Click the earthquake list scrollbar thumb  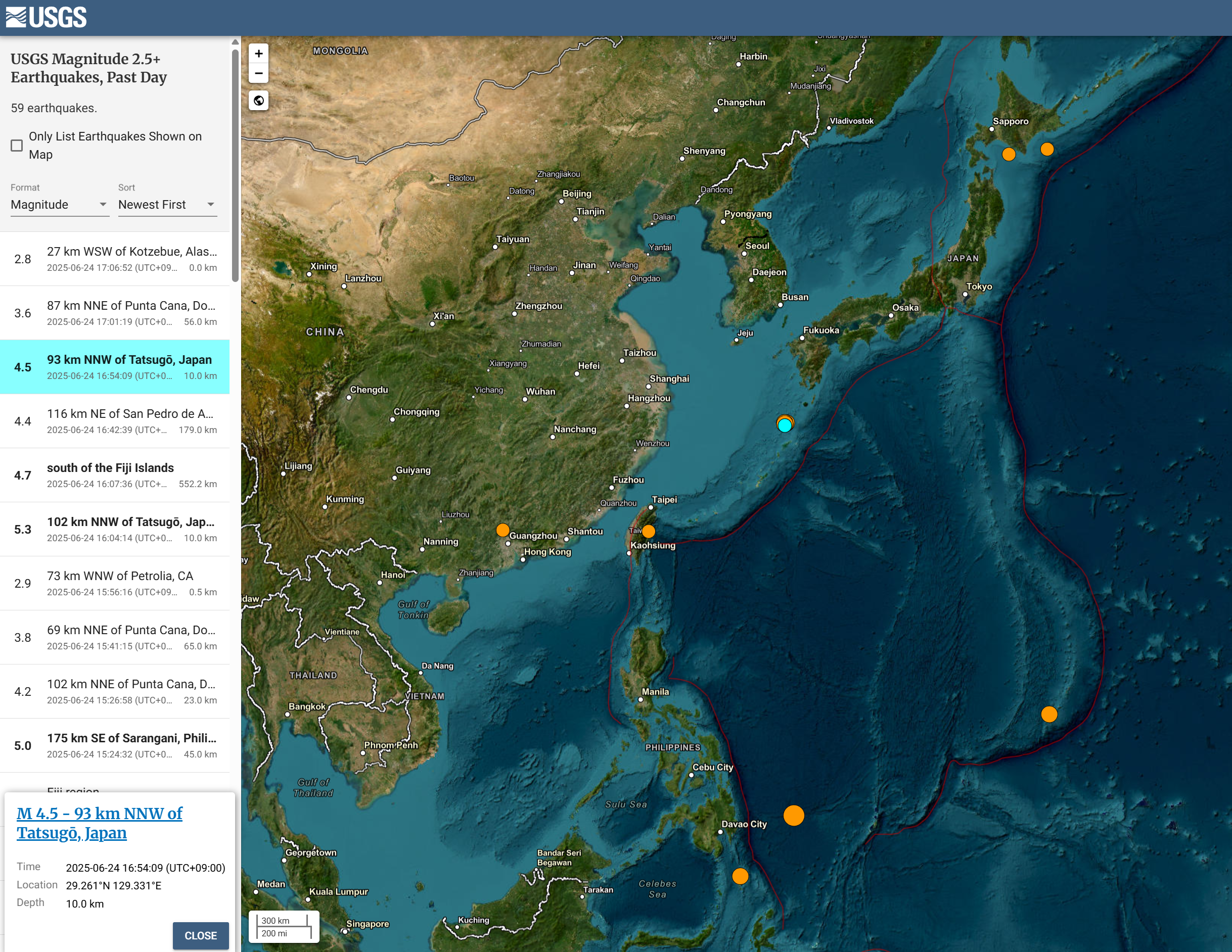click(235, 165)
